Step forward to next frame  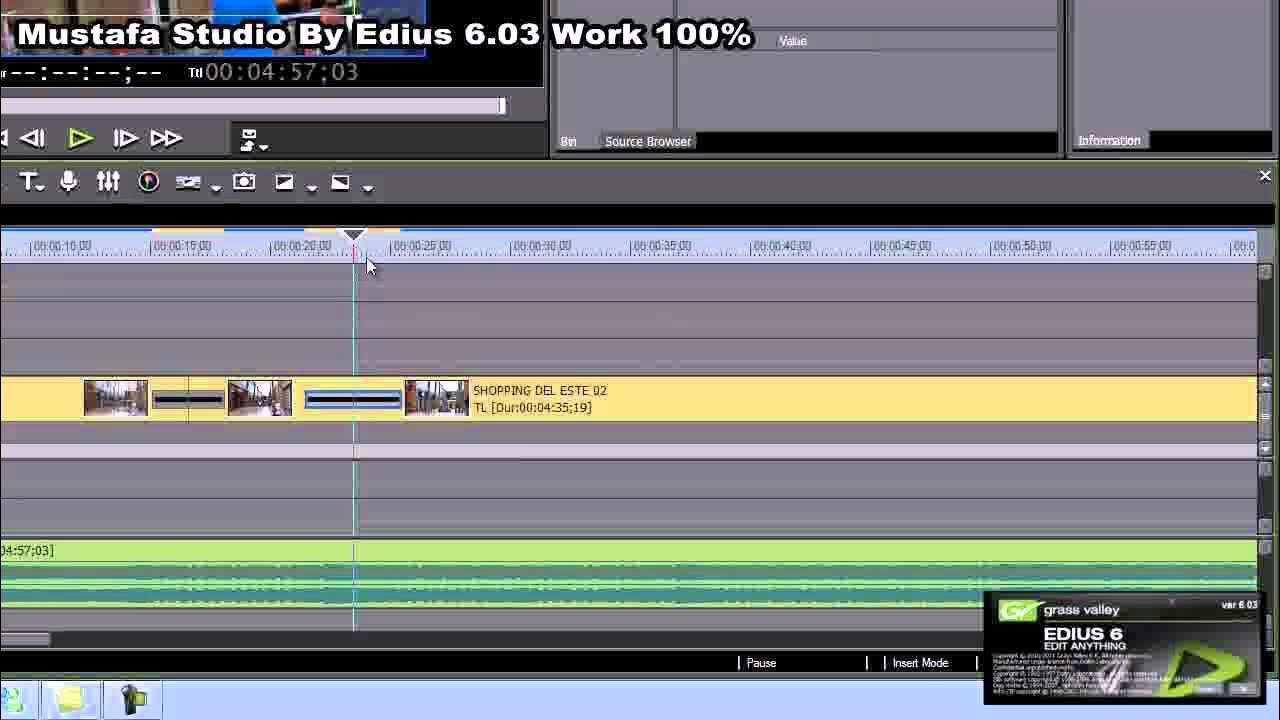pyautogui.click(x=125, y=139)
